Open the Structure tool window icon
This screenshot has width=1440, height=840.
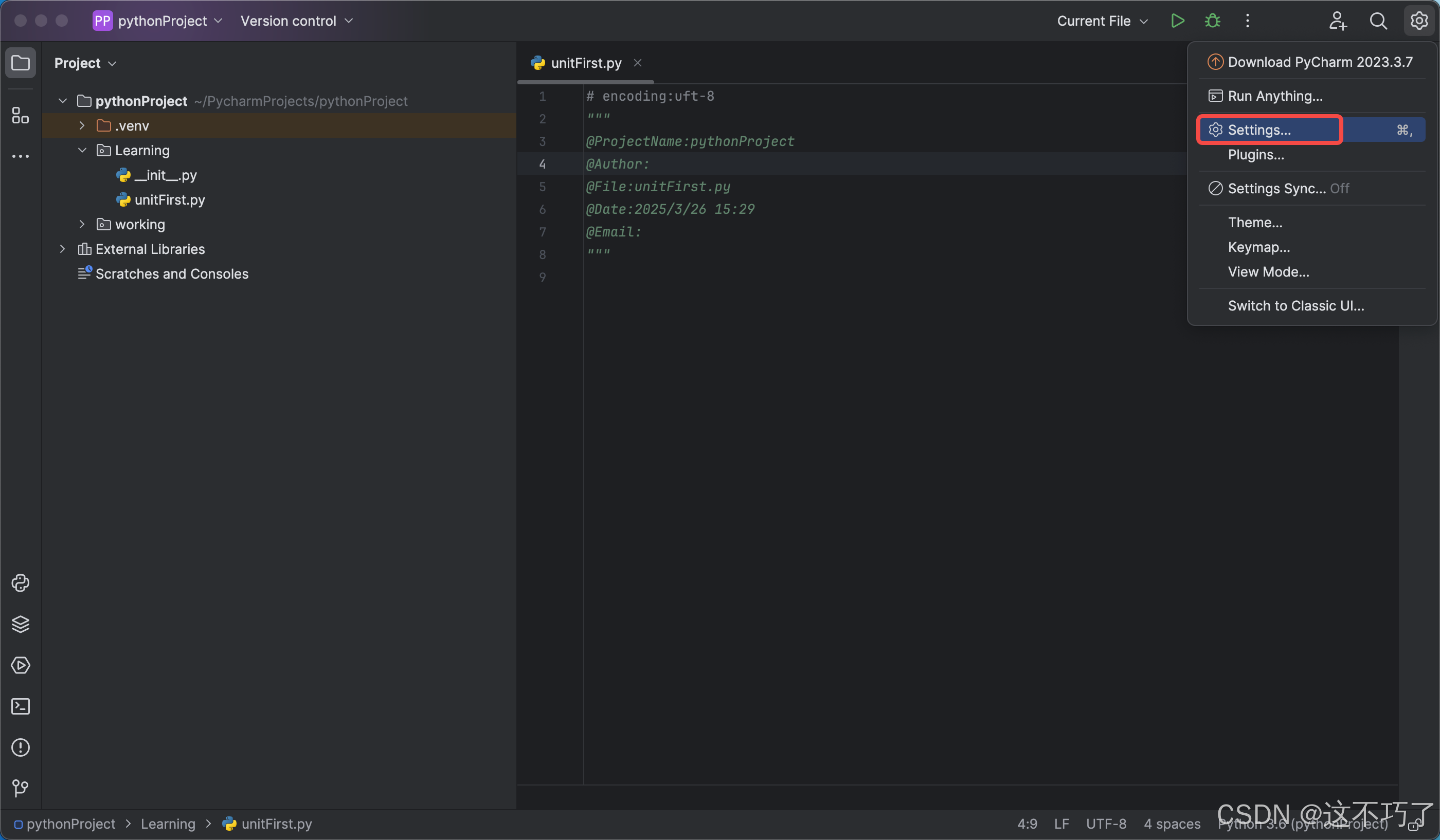[21, 115]
